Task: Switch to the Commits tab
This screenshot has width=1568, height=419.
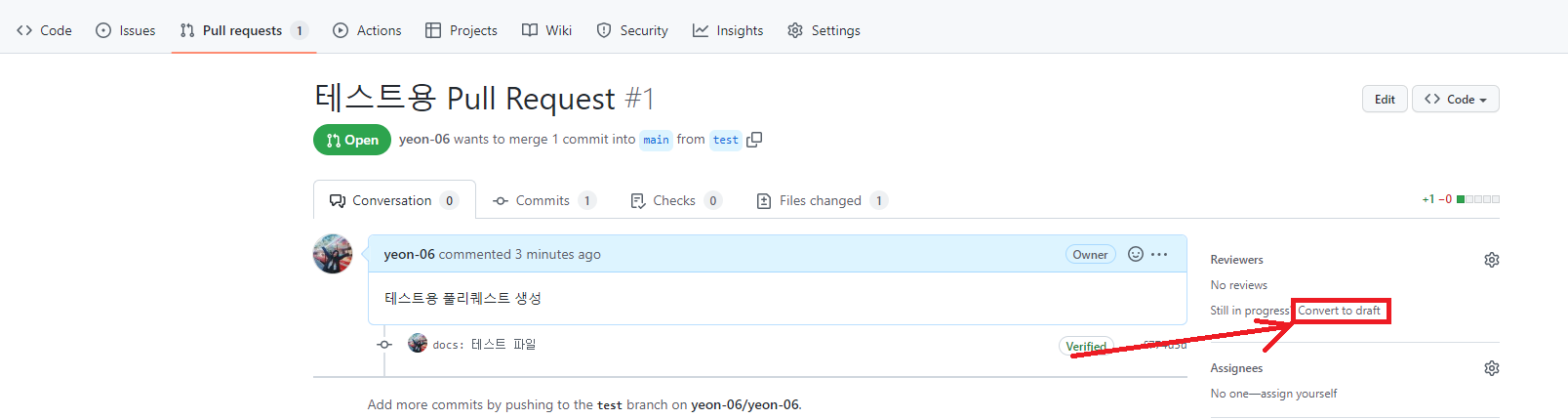Action: coord(544,200)
